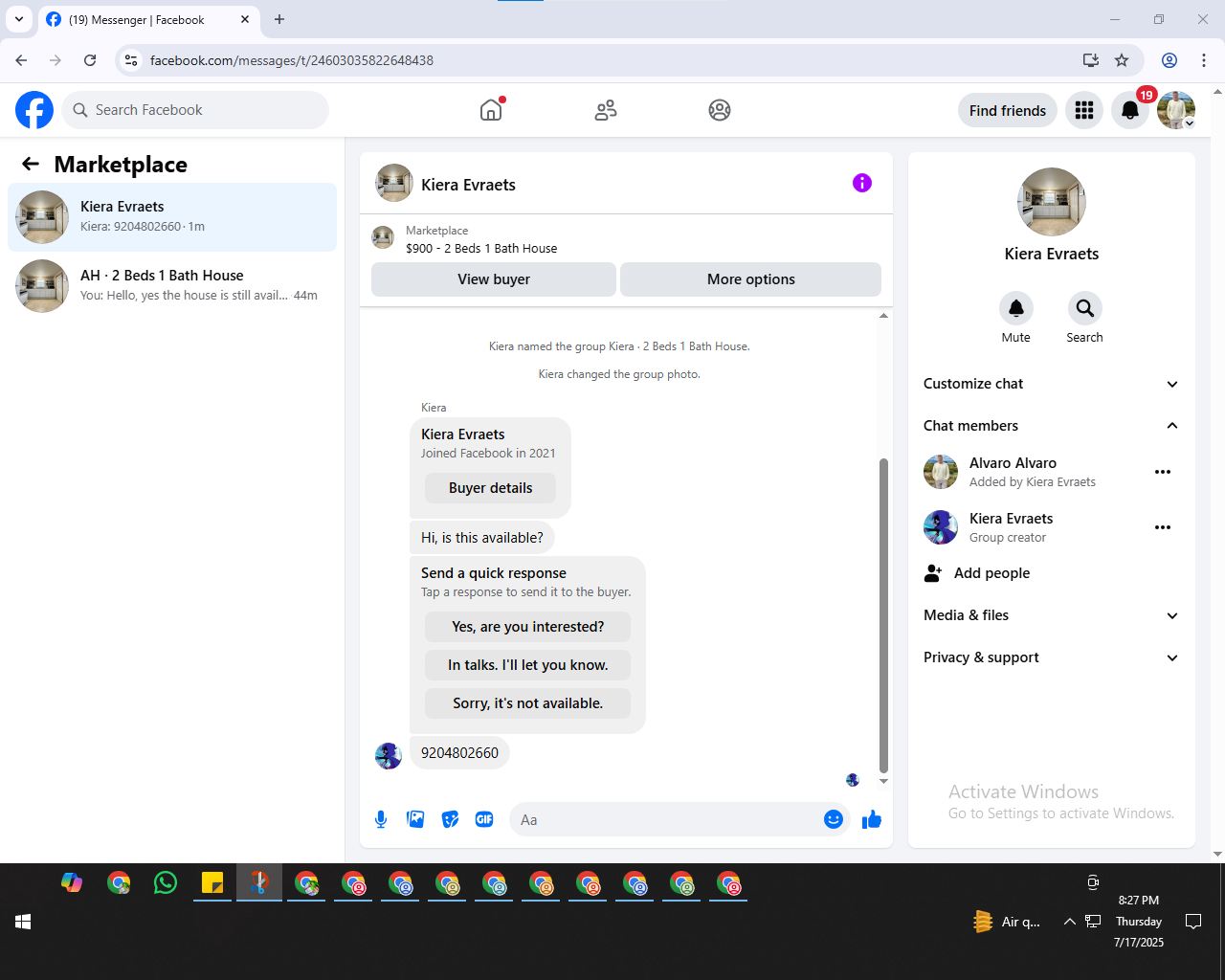
Task: Click the Add people icon
Action: 933,573
